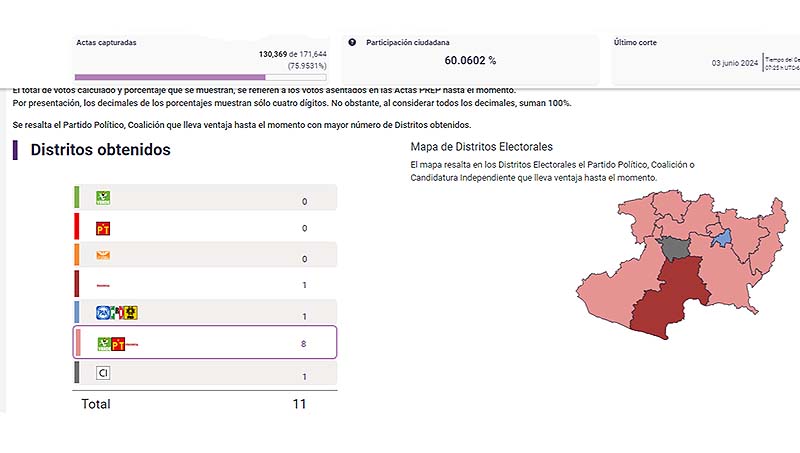This screenshot has height=453, width=800.
Task: Select the small blue district on map
Action: click(x=720, y=237)
